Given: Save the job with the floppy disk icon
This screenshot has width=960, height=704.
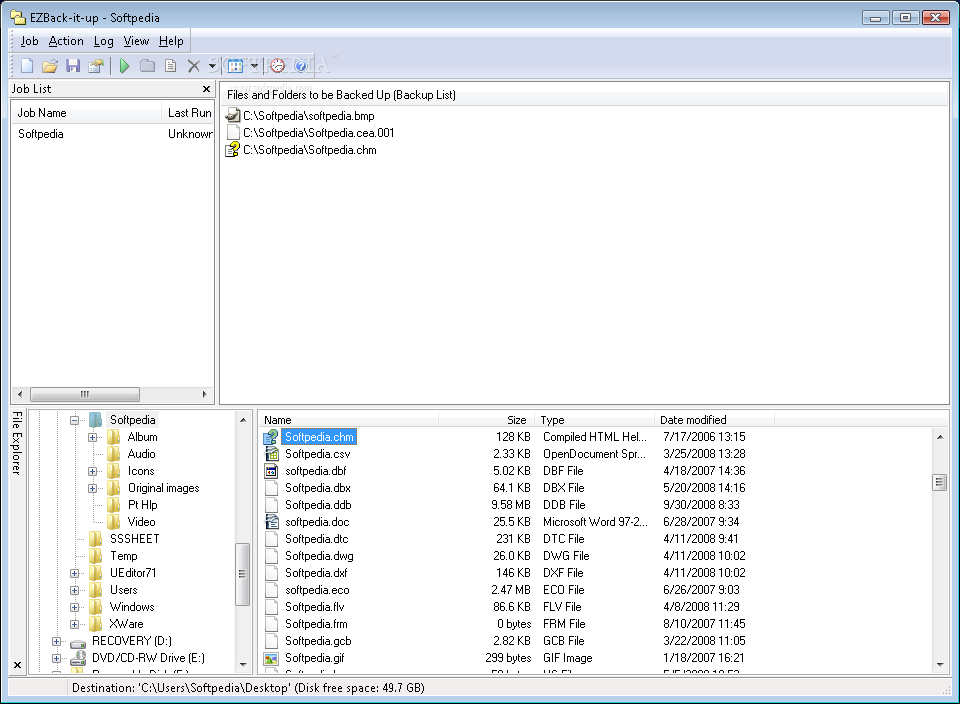Looking at the screenshot, I should (73, 66).
